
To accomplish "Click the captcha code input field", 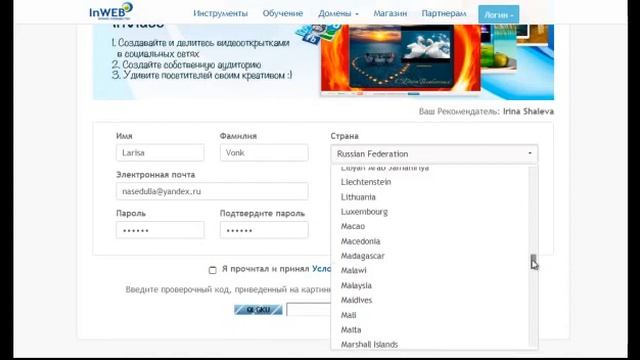I will click(x=309, y=310).
